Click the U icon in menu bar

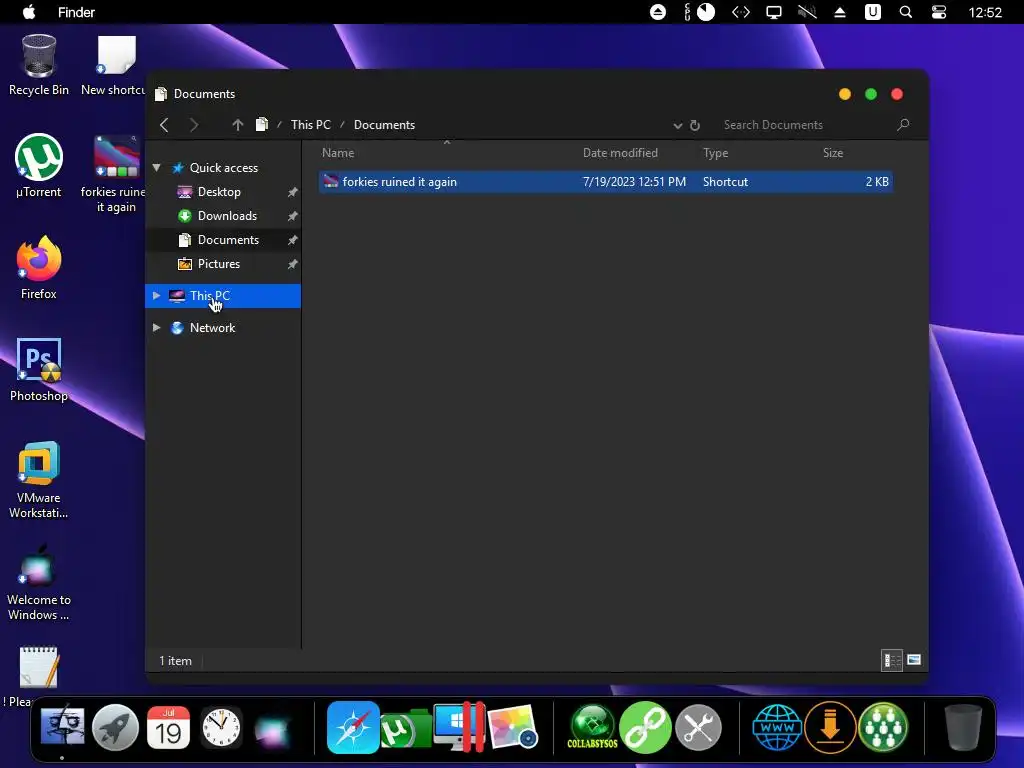(x=872, y=12)
